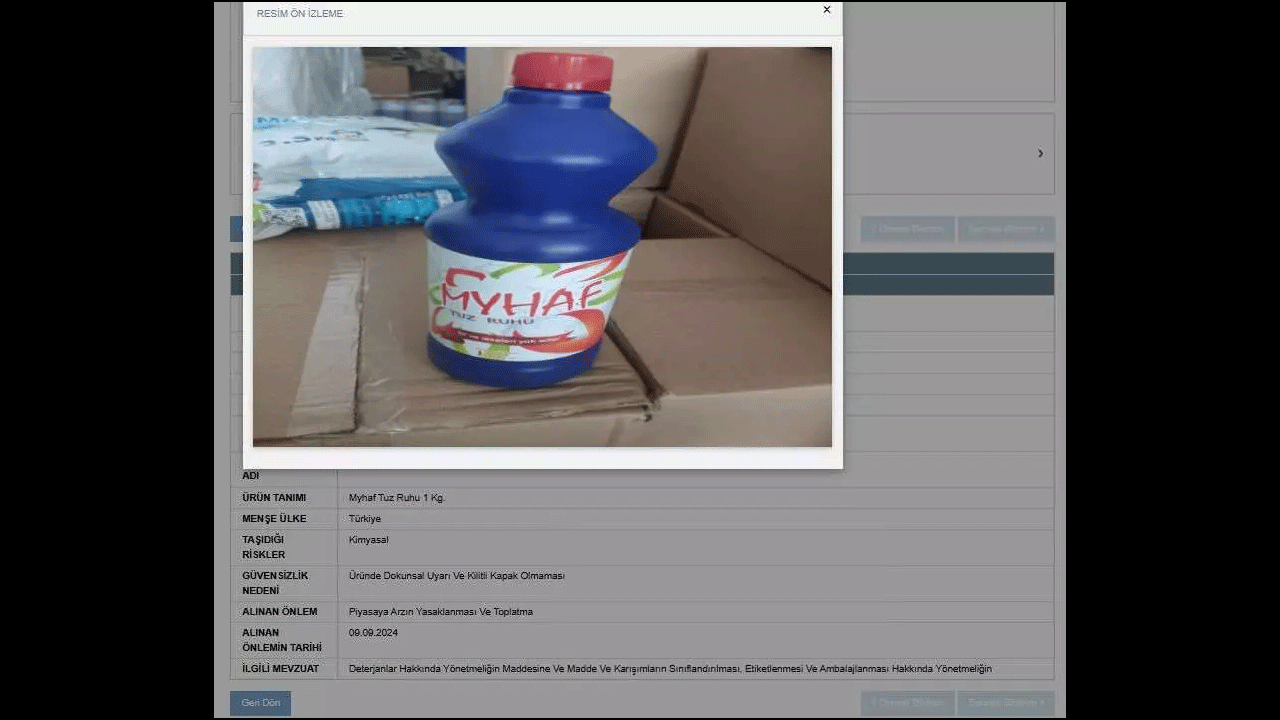Close the Resim Ön İzleme preview dialog
The height and width of the screenshot is (720, 1280).
(x=826, y=10)
